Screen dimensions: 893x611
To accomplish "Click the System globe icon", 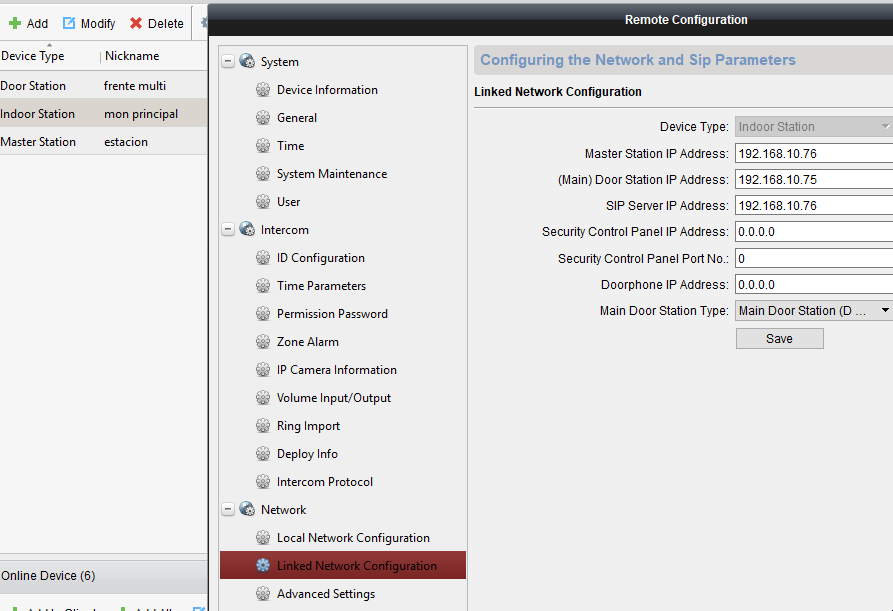I will tap(247, 61).
